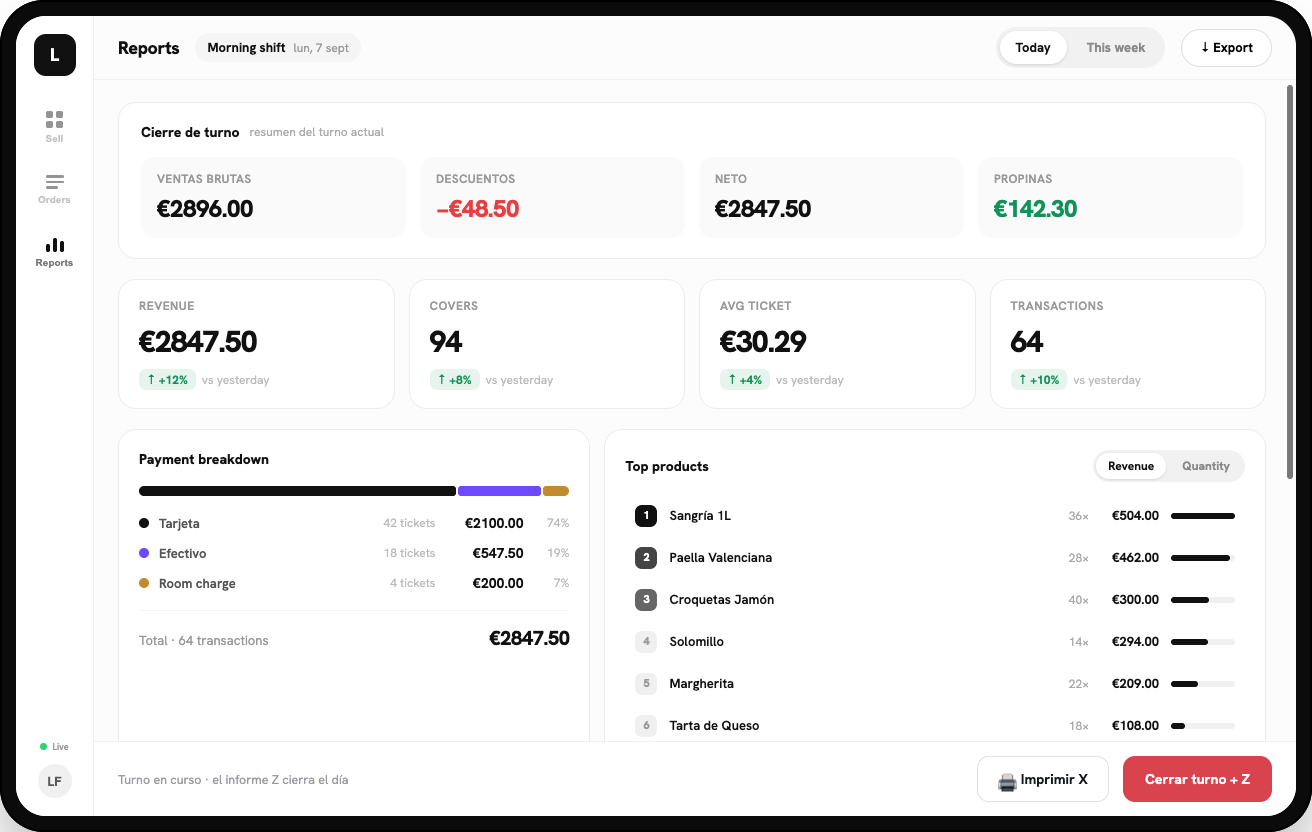Click rank badge 2 beside Paella Valenciana

click(x=646, y=558)
